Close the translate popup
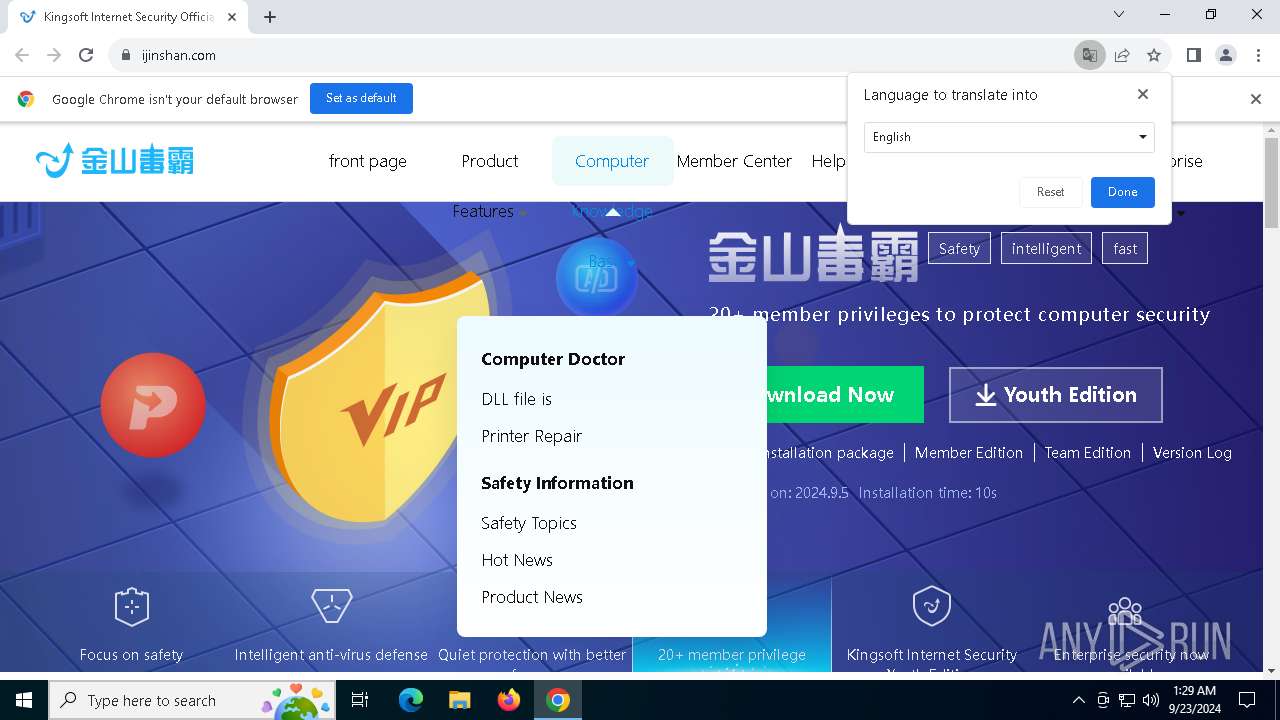Image resolution: width=1280 pixels, height=720 pixels. coord(1143,94)
